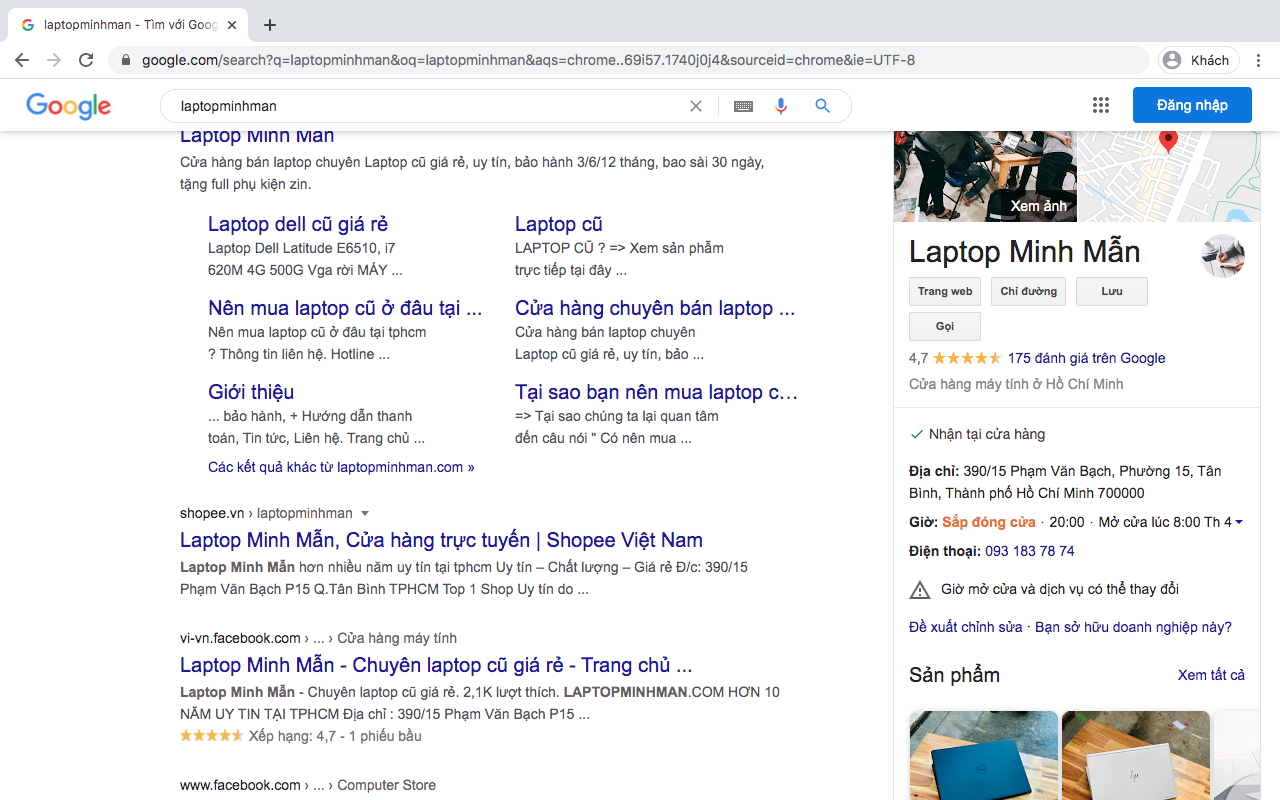Open the Giới thiệu sitelink
The height and width of the screenshot is (800, 1280).
251,392
